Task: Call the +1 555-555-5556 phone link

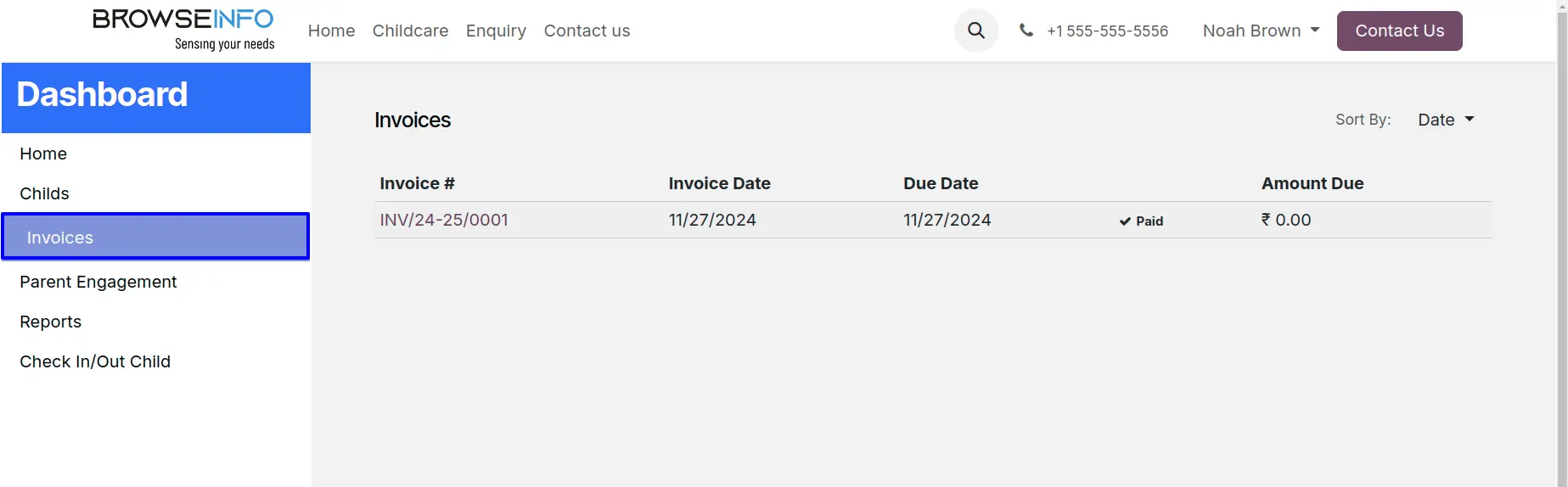Action: coord(1107,31)
